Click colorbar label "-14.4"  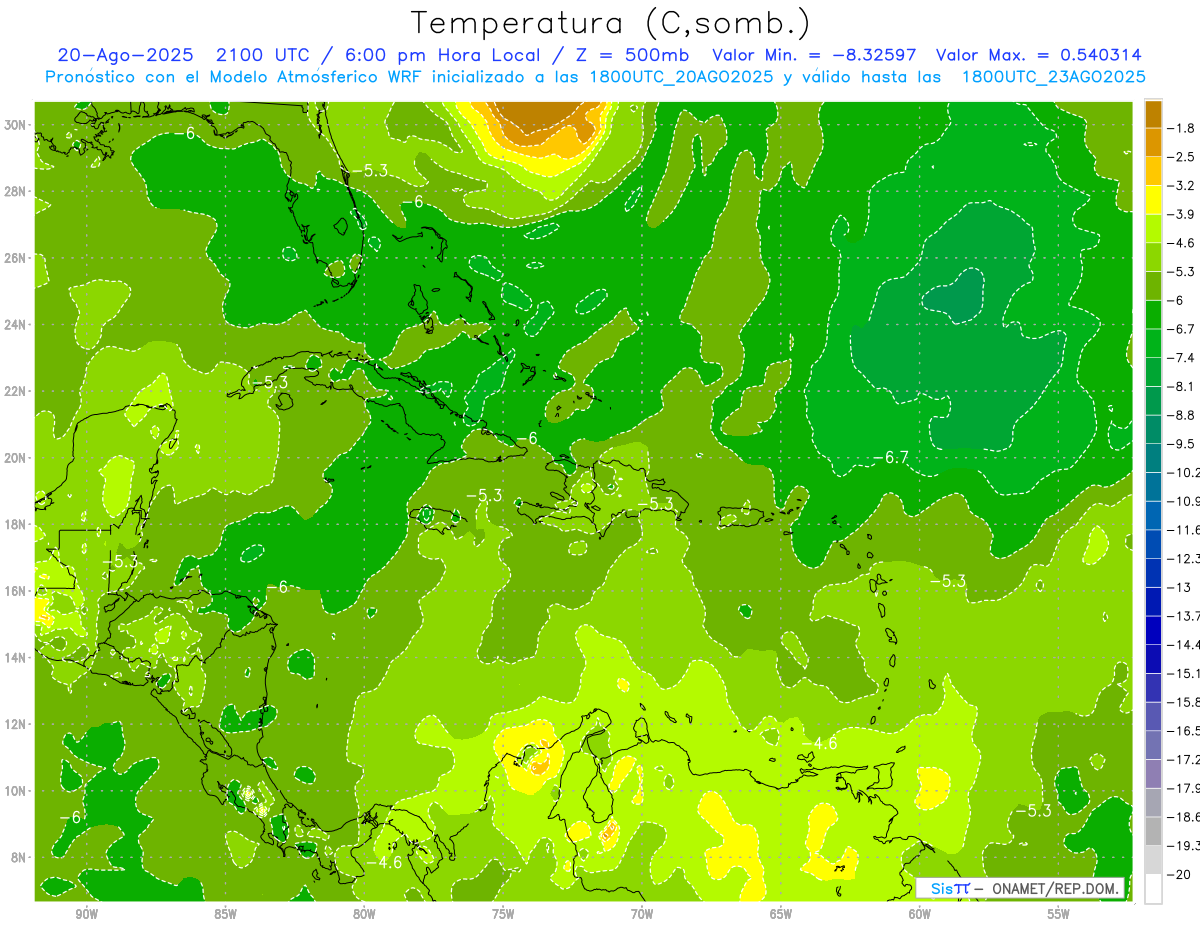1184,645
